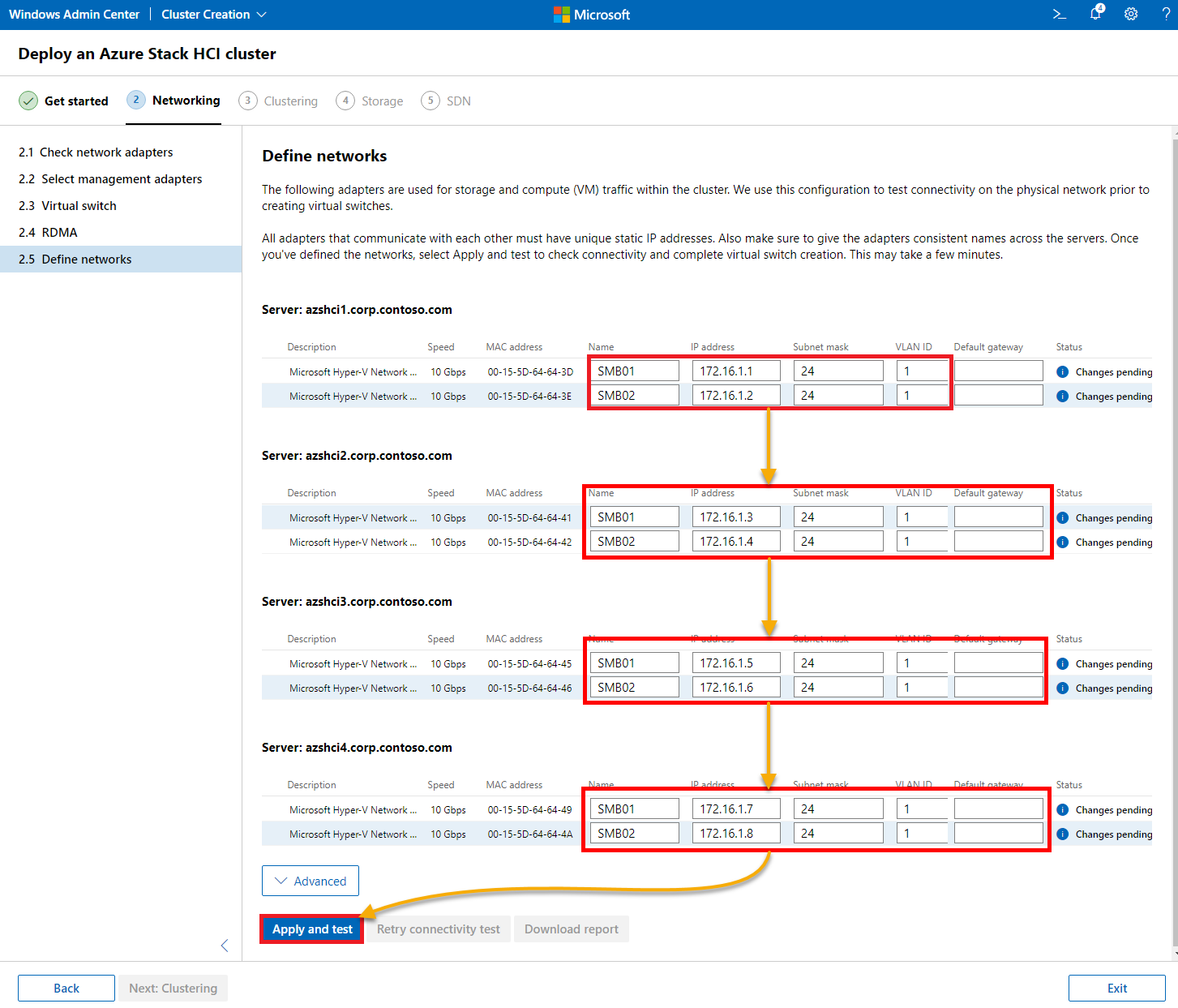
Task: Open the Cluster Creation dropdown
Action: tap(214, 15)
